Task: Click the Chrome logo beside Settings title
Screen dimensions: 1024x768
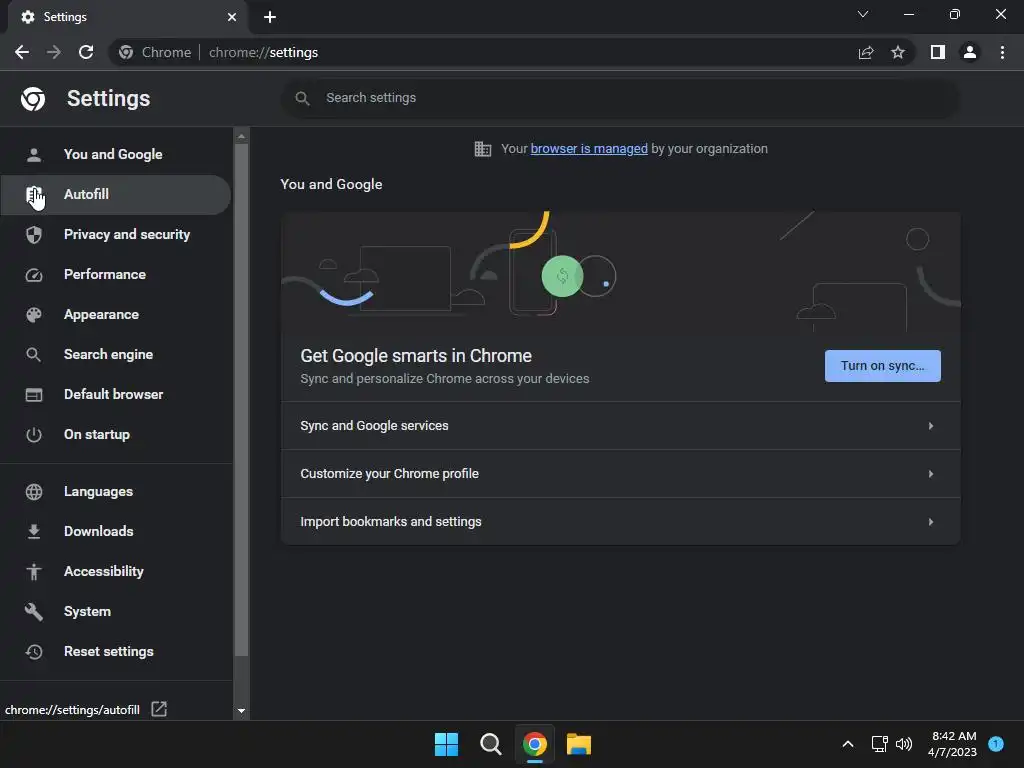Action: tap(33, 99)
